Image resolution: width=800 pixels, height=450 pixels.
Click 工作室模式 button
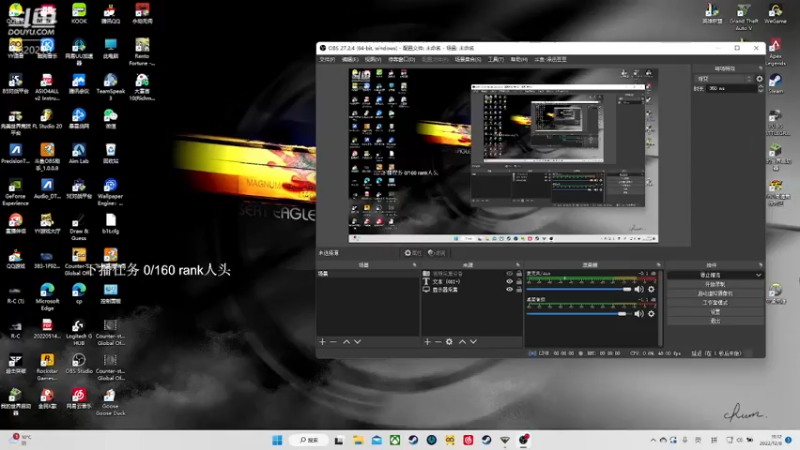(715, 303)
